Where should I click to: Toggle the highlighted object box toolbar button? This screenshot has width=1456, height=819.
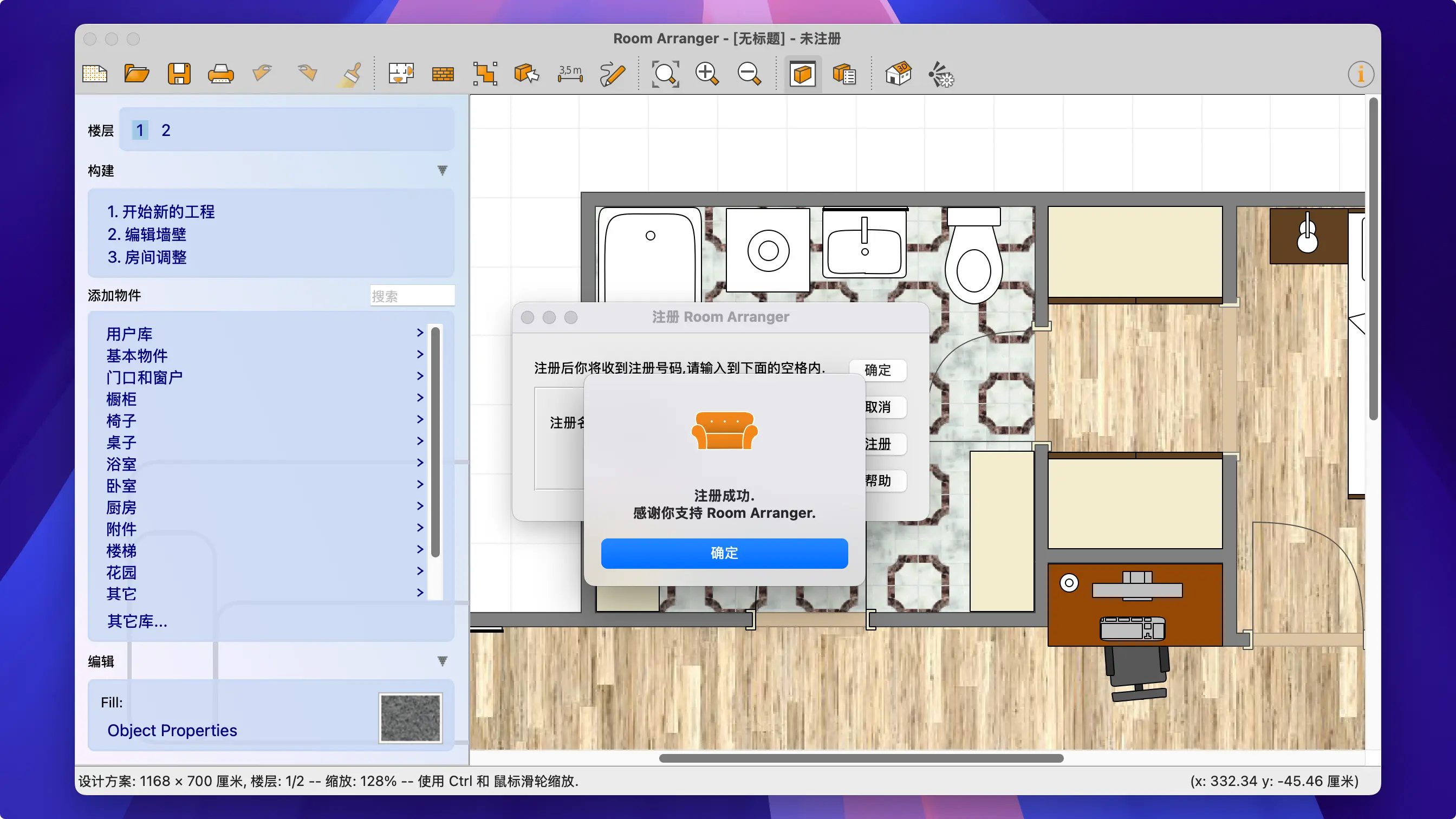802,74
